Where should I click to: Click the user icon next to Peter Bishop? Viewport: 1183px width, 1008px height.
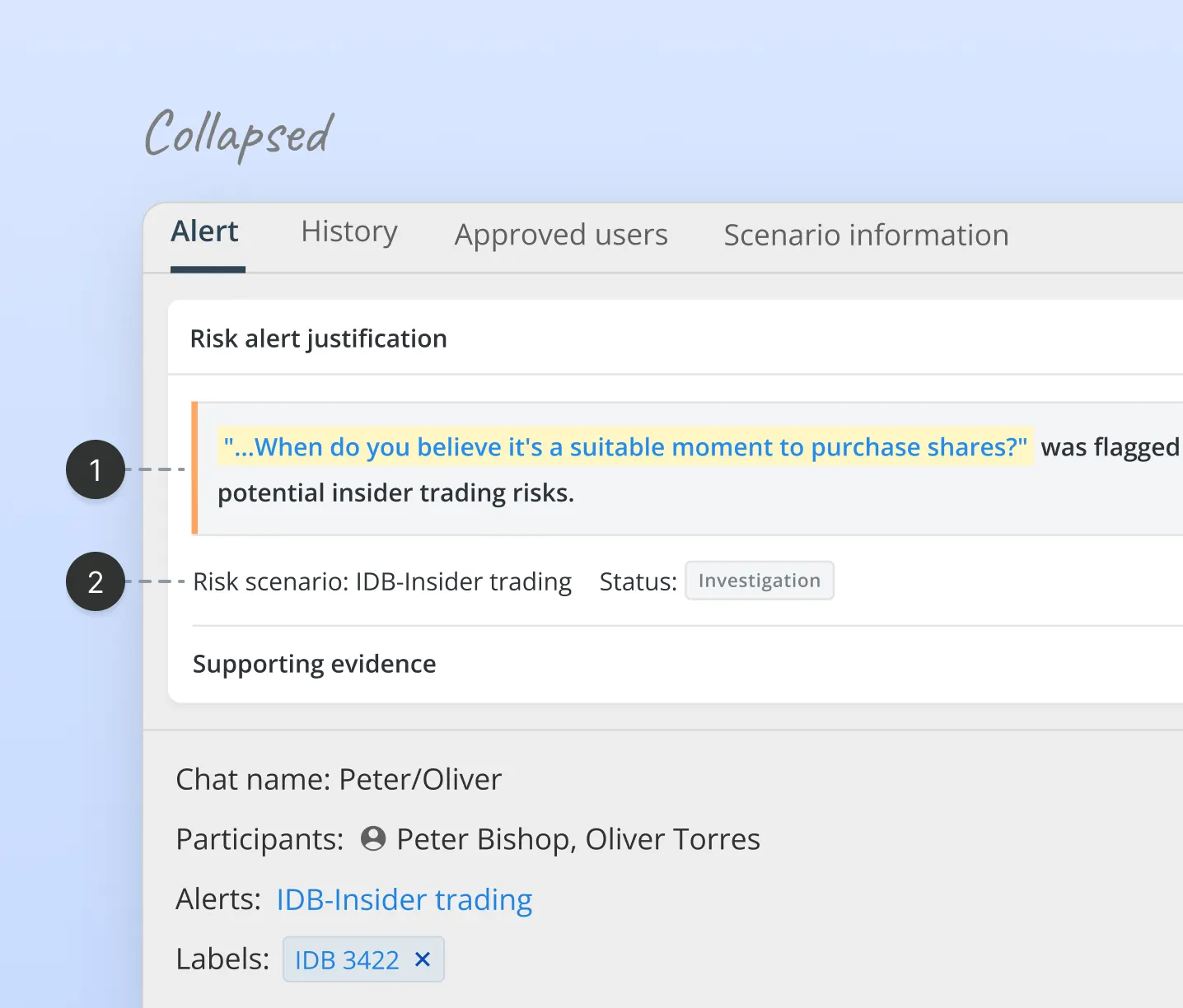pyautogui.click(x=374, y=838)
